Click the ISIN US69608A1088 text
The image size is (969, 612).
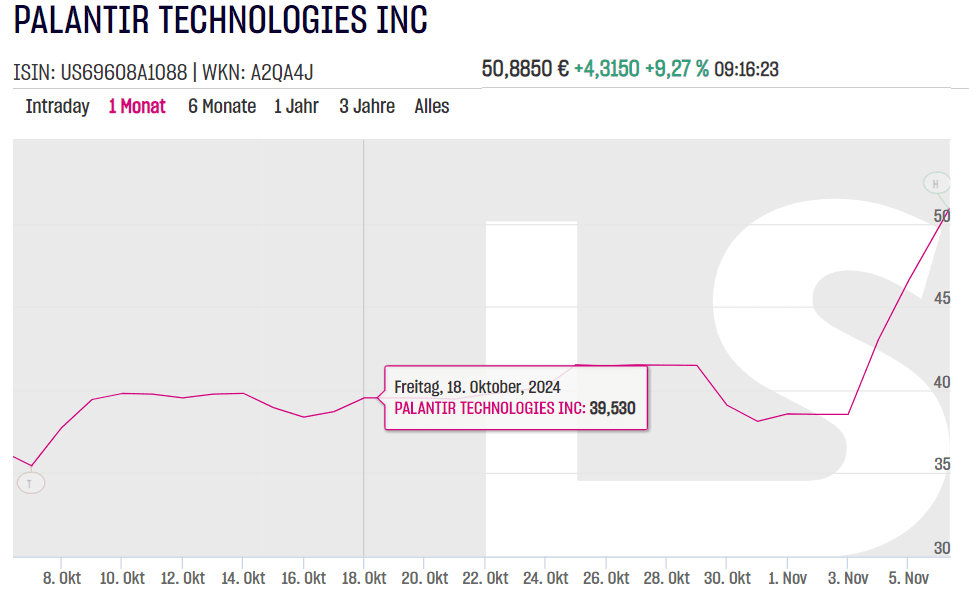click(100, 72)
